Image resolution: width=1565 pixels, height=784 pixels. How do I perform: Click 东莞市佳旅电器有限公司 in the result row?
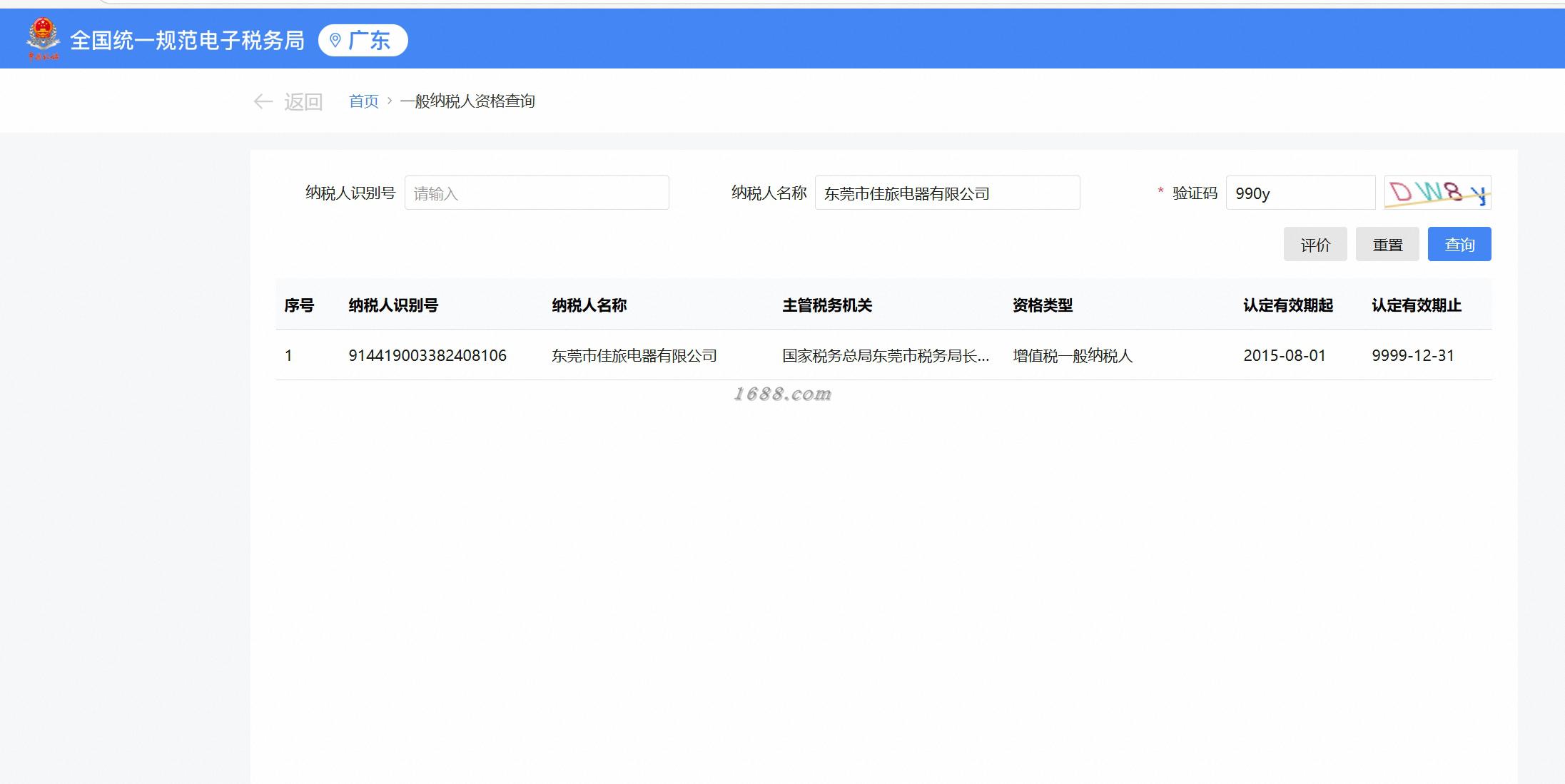click(634, 355)
